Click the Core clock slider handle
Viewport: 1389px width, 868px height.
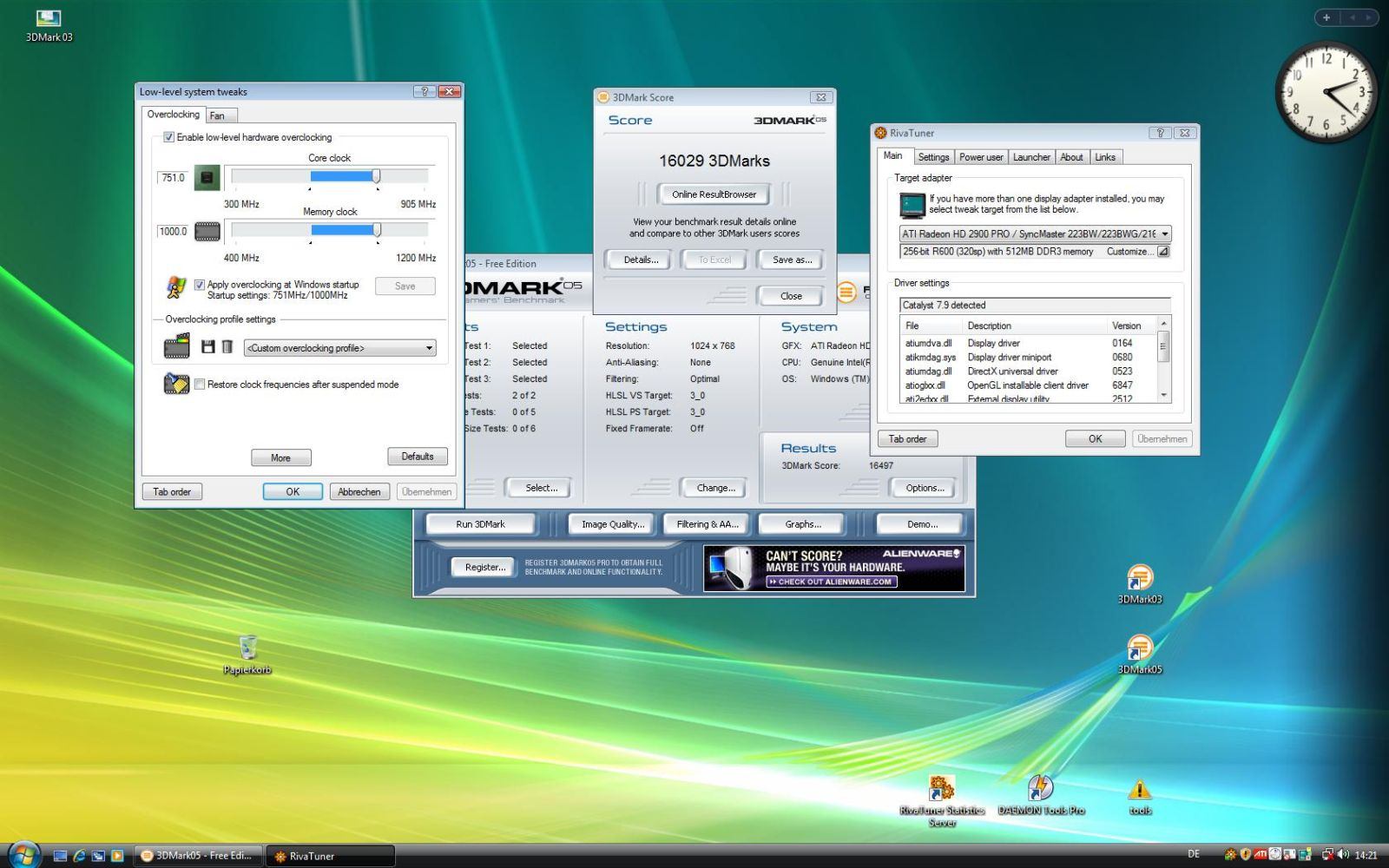(x=376, y=176)
